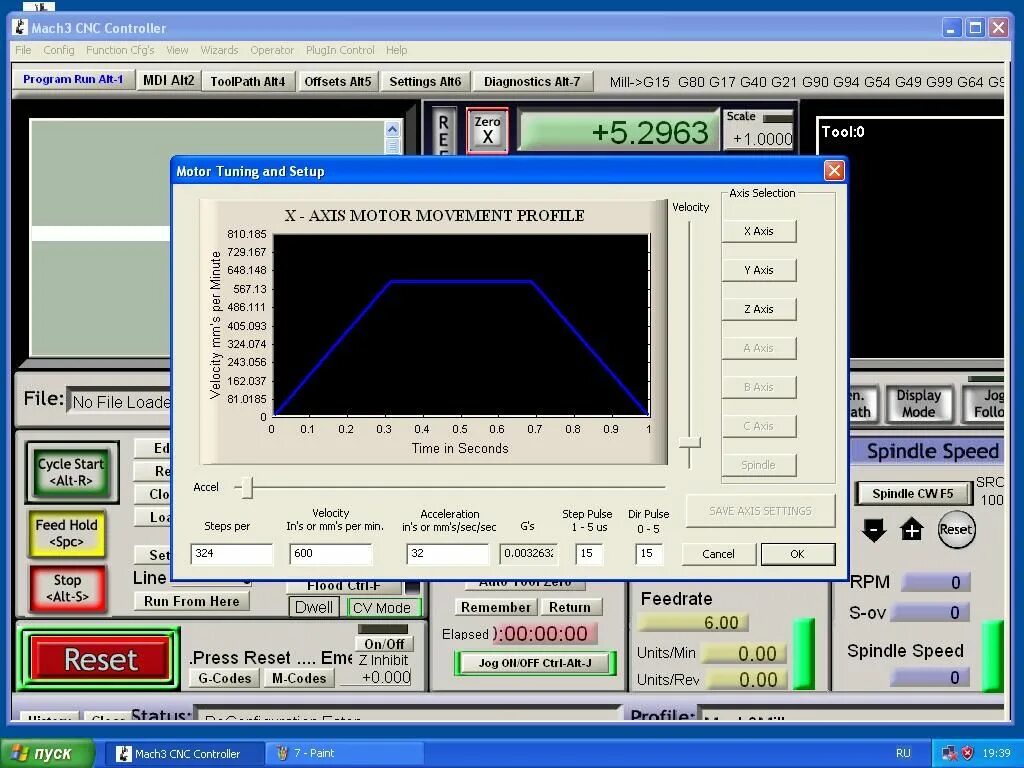Click the spindle speed increase arrow icon
This screenshot has width=1024, height=768.
(x=912, y=530)
